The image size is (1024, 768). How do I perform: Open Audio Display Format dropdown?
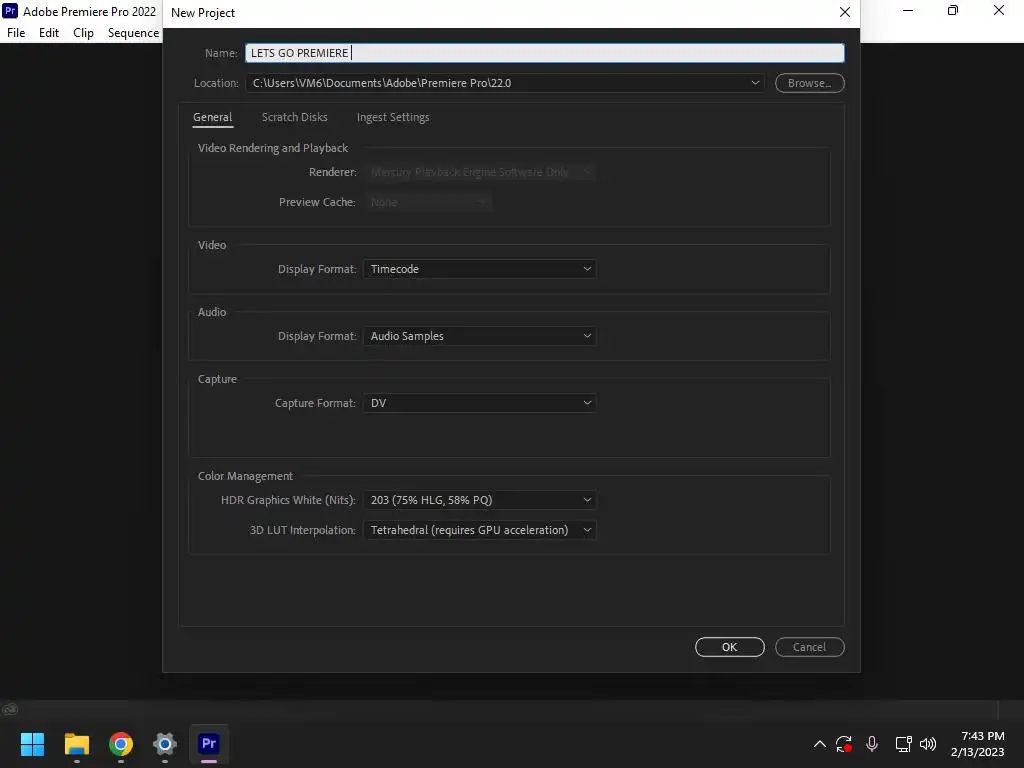point(479,336)
